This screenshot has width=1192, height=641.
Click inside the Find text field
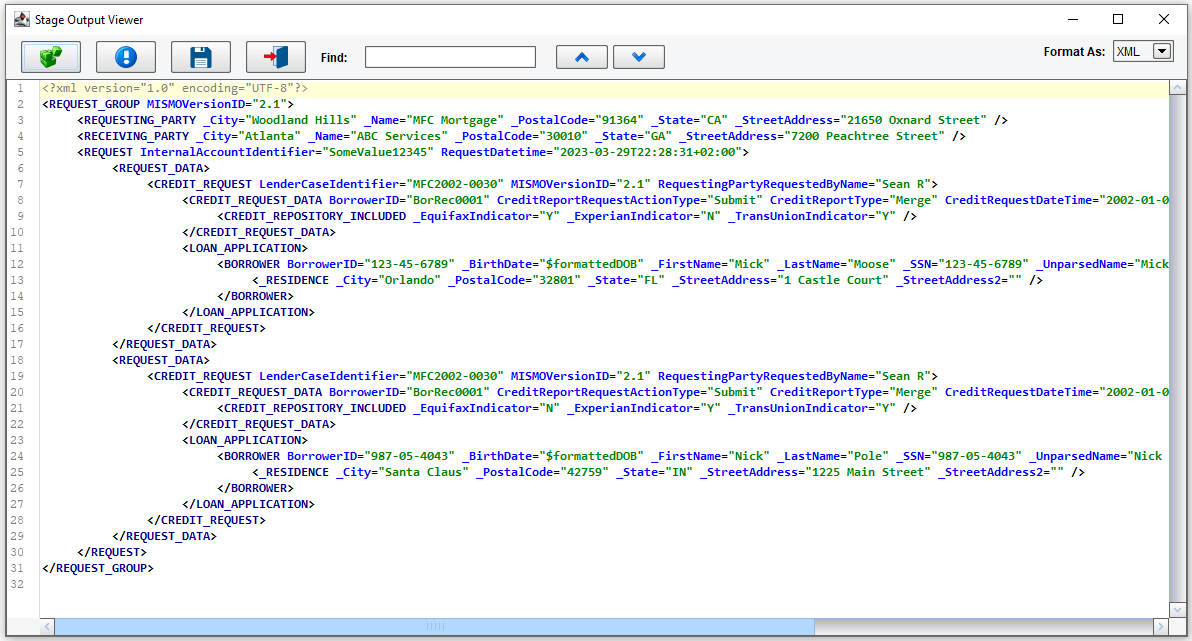450,58
